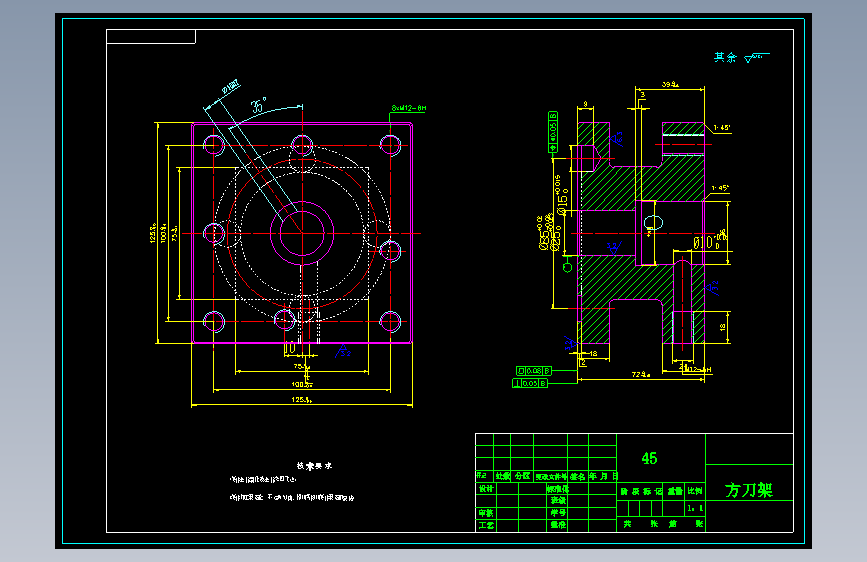Select the Ø15 diameter dimension in section view

[x=560, y=195]
